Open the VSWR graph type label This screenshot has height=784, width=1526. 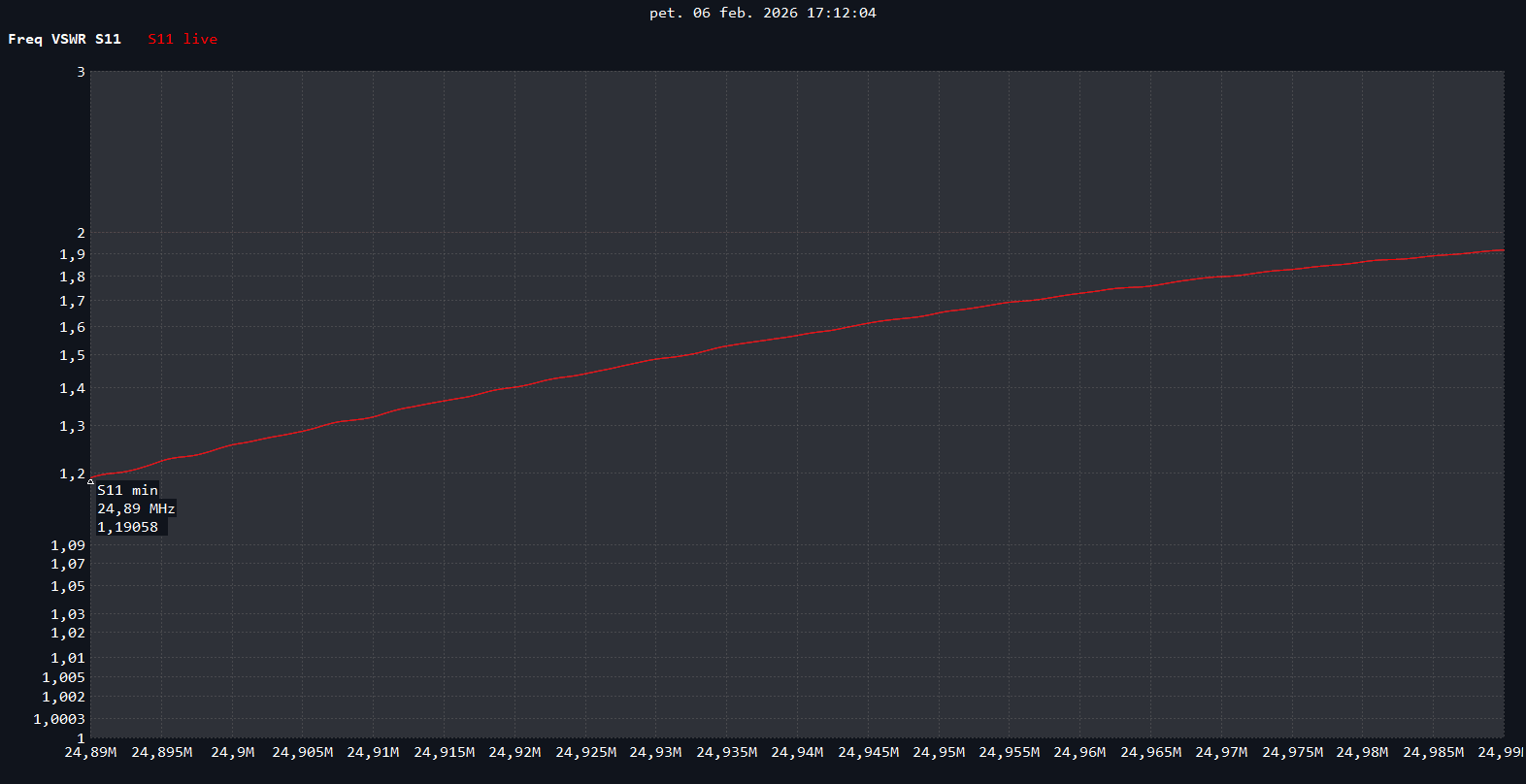click(x=69, y=39)
